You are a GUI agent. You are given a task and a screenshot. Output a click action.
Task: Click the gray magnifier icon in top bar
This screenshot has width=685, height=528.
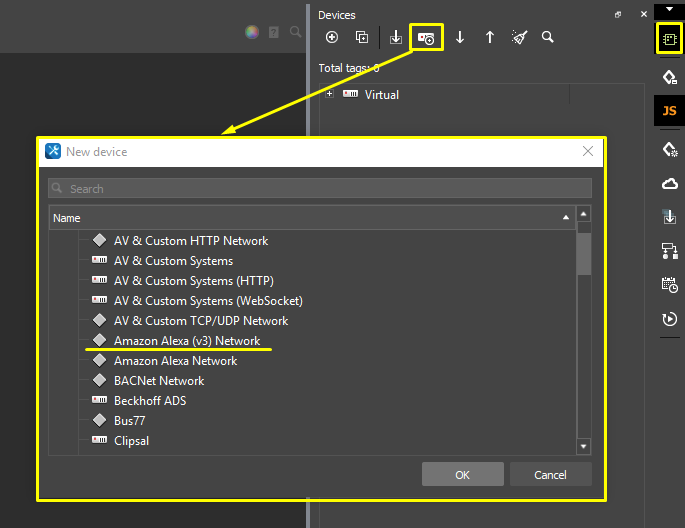pos(296,32)
